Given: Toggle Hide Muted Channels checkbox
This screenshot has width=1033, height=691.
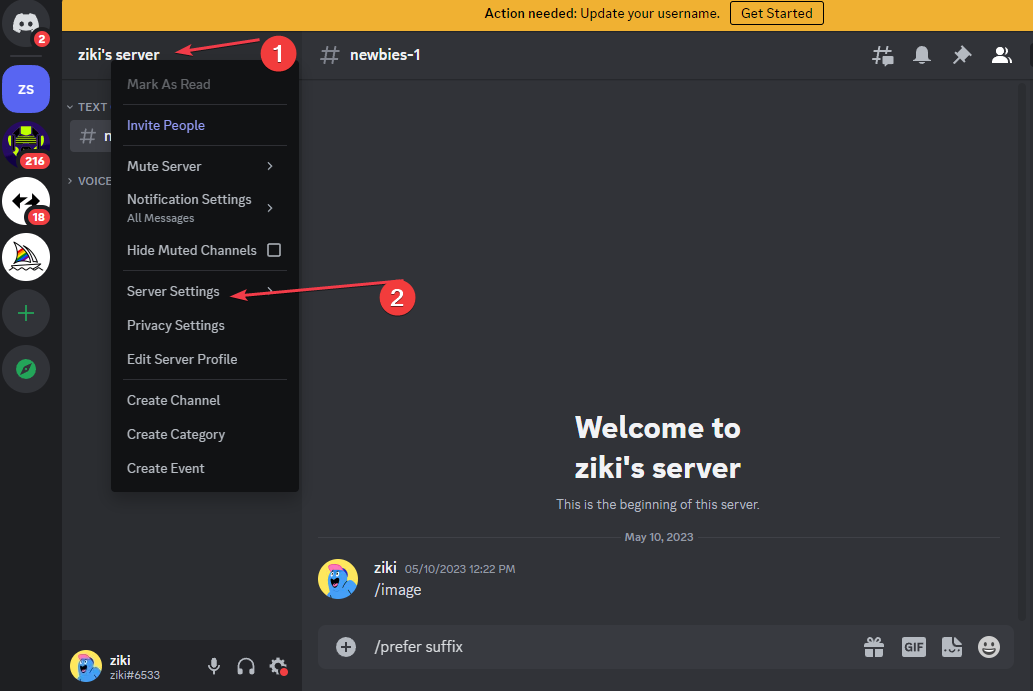Looking at the screenshot, I should point(274,250).
